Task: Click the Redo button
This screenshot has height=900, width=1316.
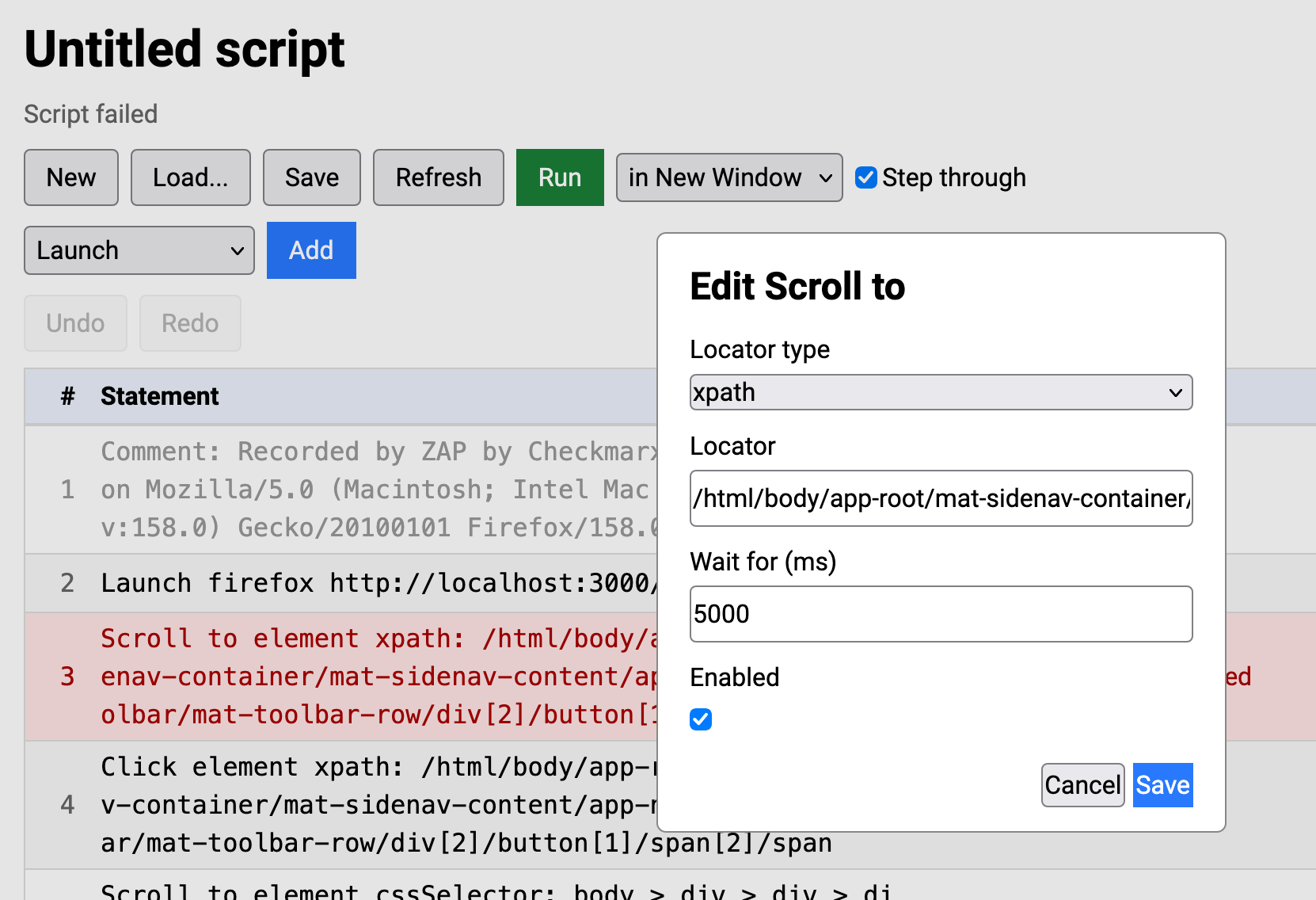Action: pos(190,323)
